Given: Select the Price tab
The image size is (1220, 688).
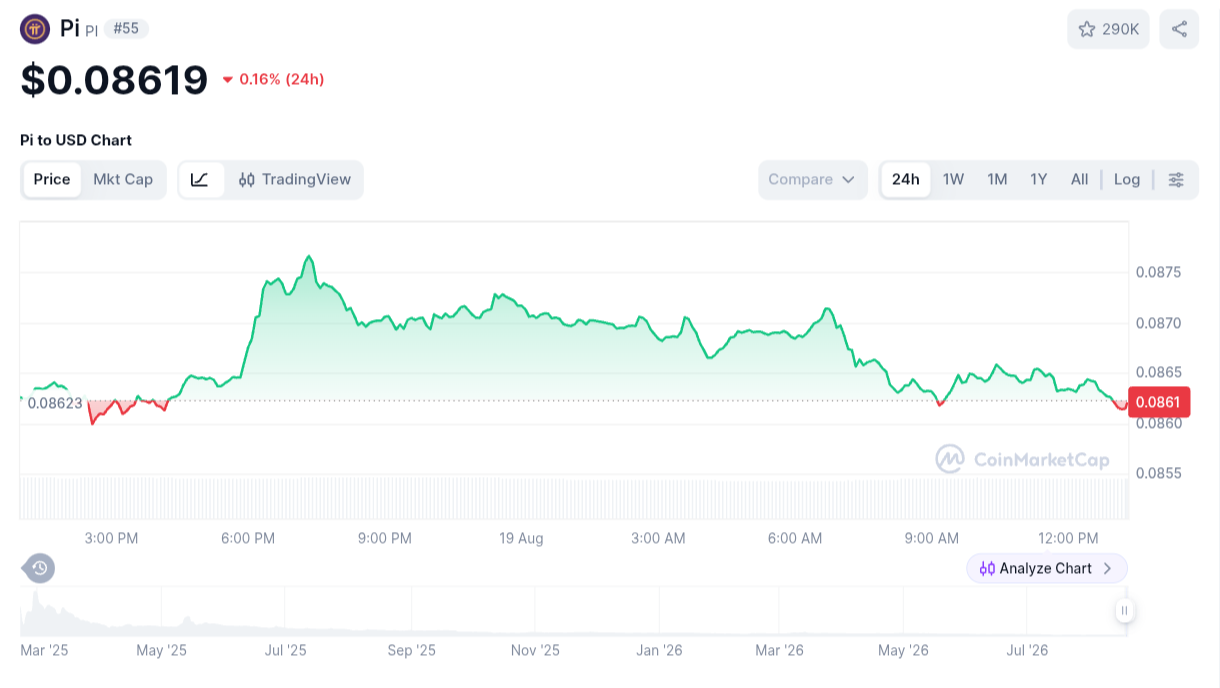Looking at the screenshot, I should point(52,180).
